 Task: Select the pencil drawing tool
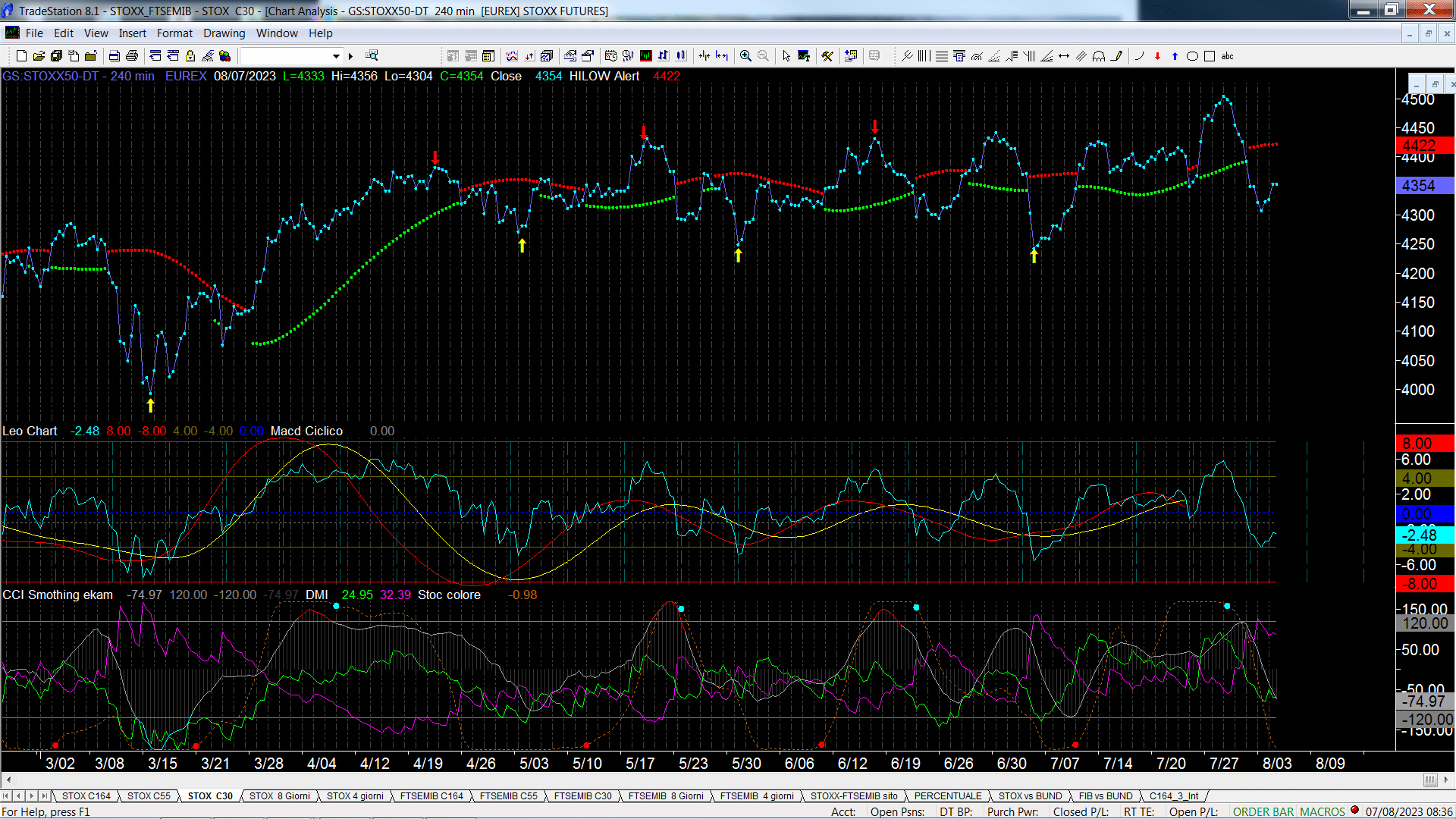click(1116, 56)
